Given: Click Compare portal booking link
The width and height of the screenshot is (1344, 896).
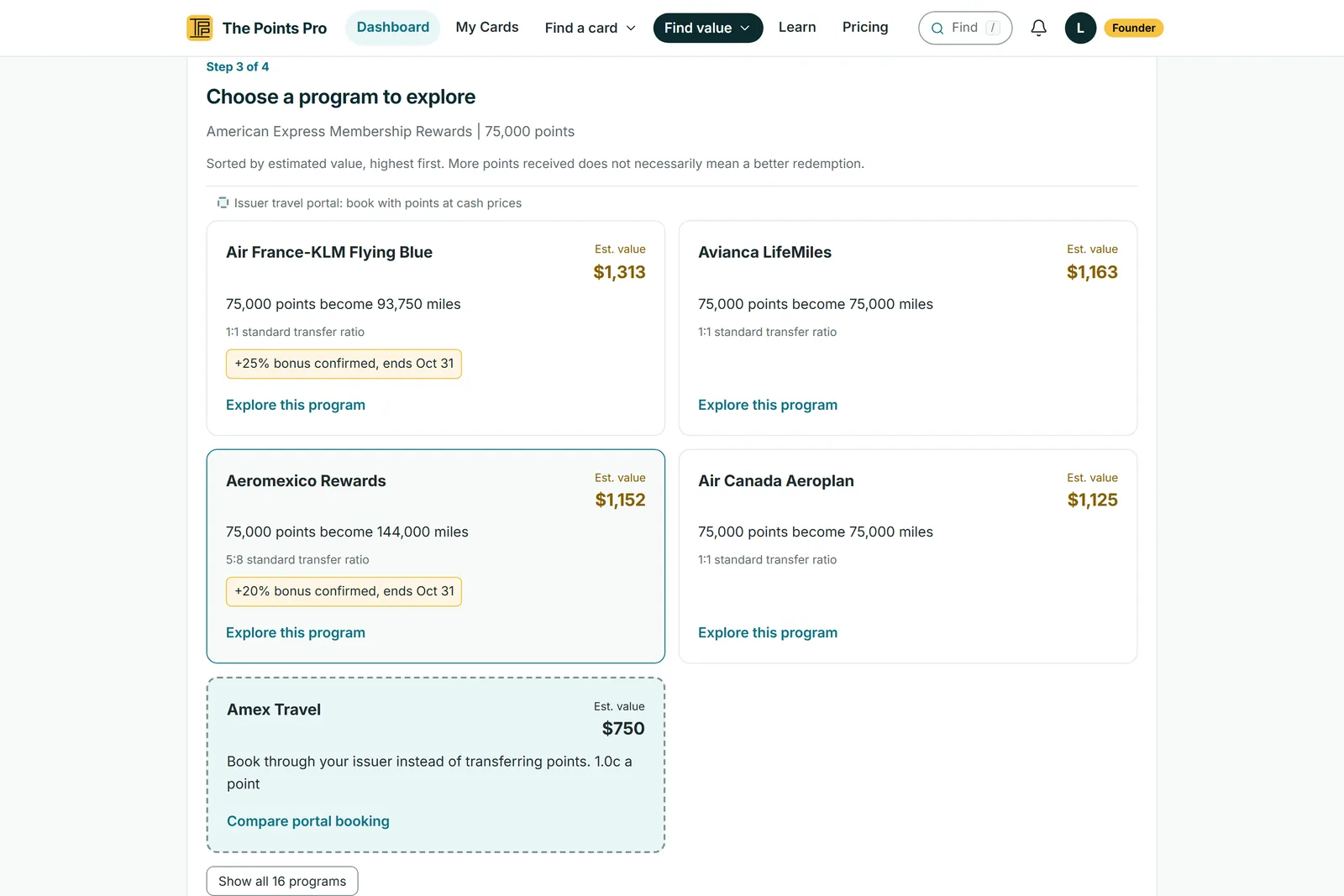Looking at the screenshot, I should (308, 821).
